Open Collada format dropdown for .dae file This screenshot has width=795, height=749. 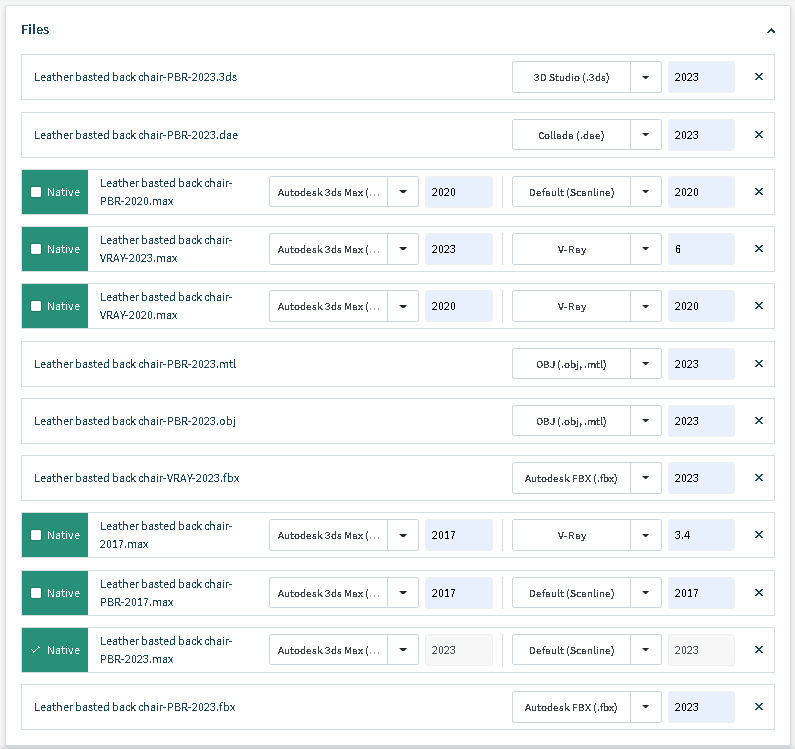646,135
